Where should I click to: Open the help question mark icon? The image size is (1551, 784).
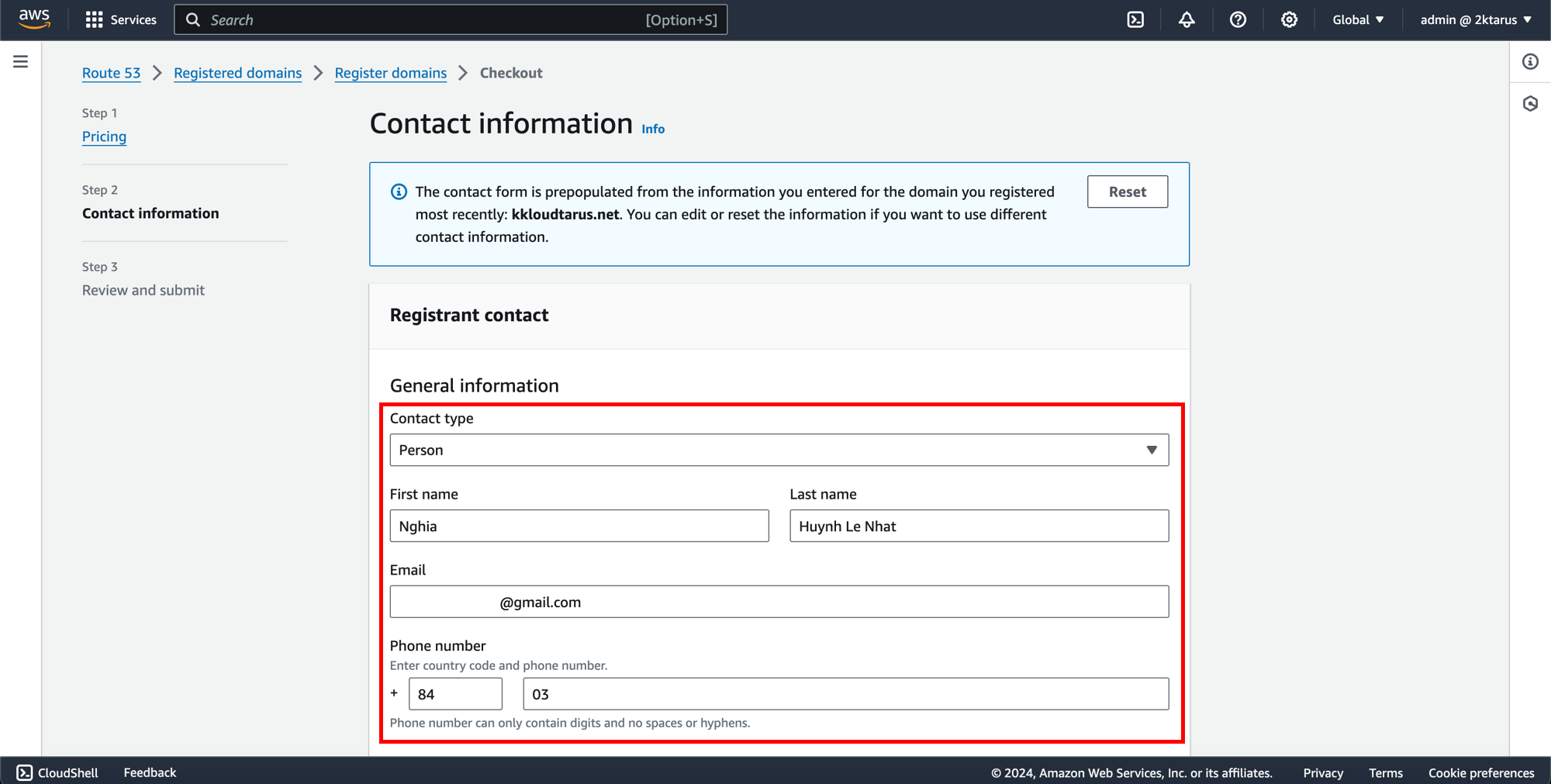(x=1238, y=19)
